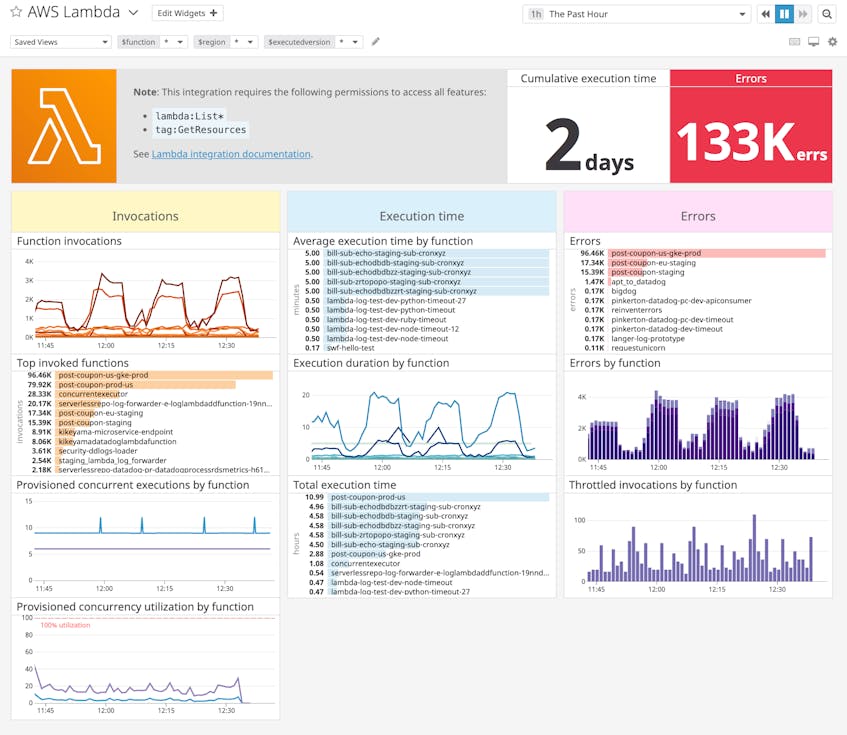Pause live dashboard updates
Image resolution: width=847 pixels, height=735 pixels.
784,14
